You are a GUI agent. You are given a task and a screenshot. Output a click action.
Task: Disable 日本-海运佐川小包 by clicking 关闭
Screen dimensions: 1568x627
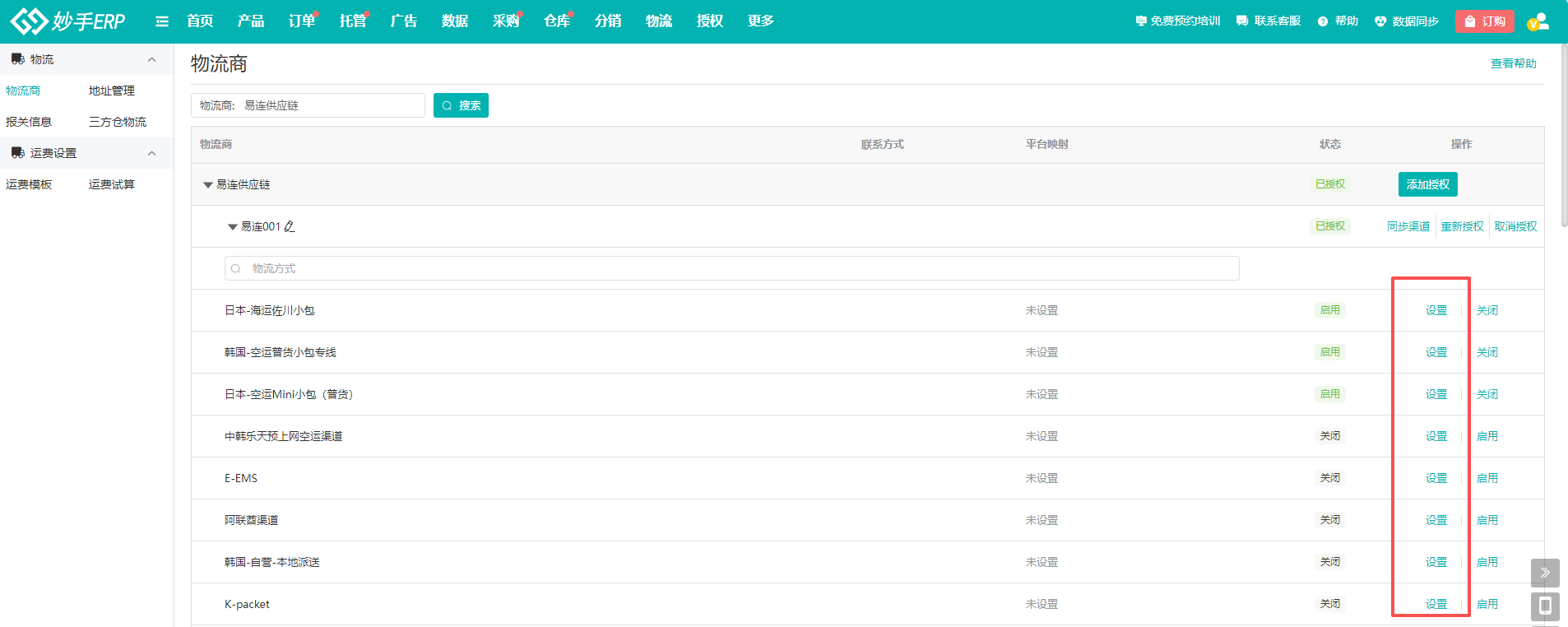tap(1487, 310)
